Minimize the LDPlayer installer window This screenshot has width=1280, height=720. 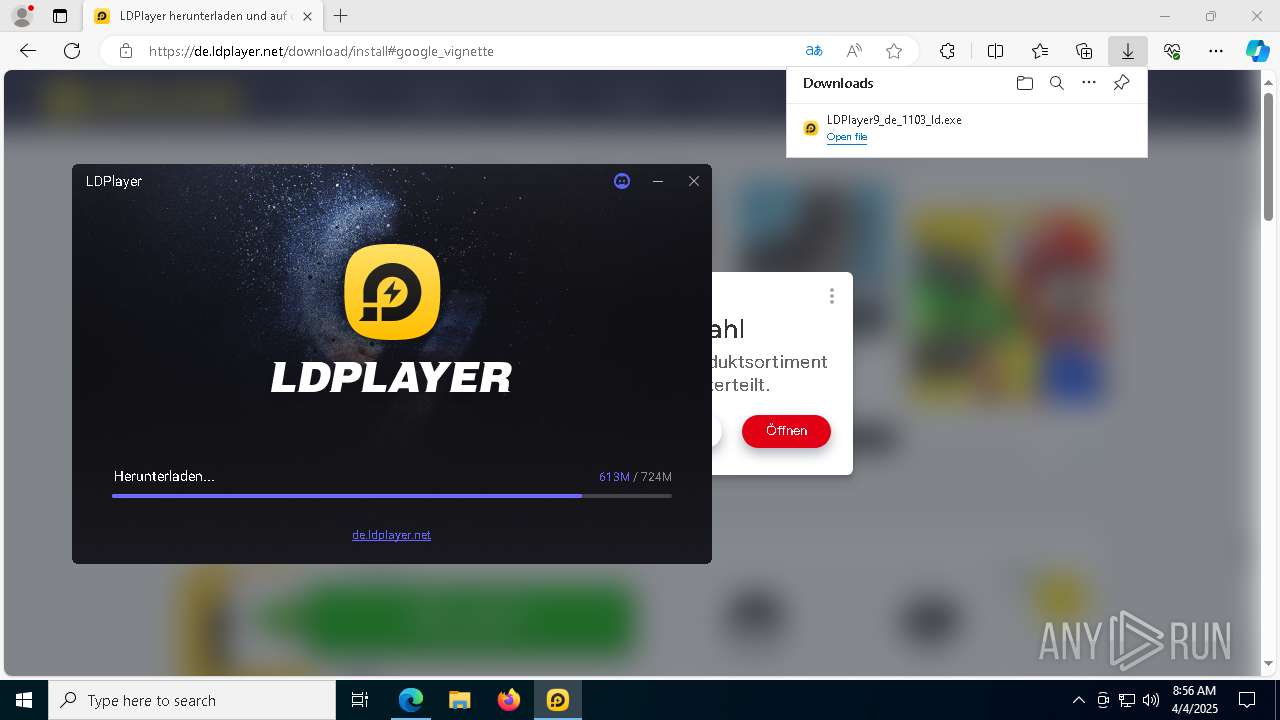pyautogui.click(x=658, y=181)
